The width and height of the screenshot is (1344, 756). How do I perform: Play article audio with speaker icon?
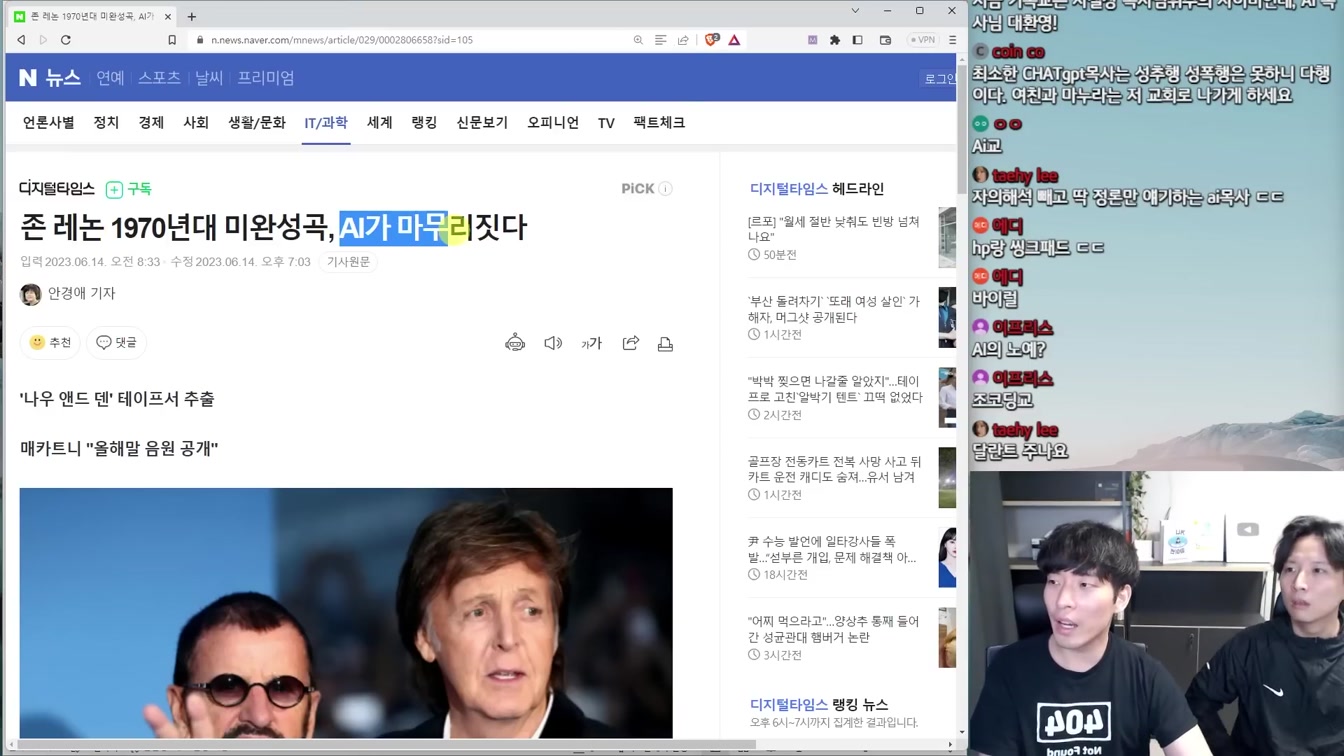(553, 343)
